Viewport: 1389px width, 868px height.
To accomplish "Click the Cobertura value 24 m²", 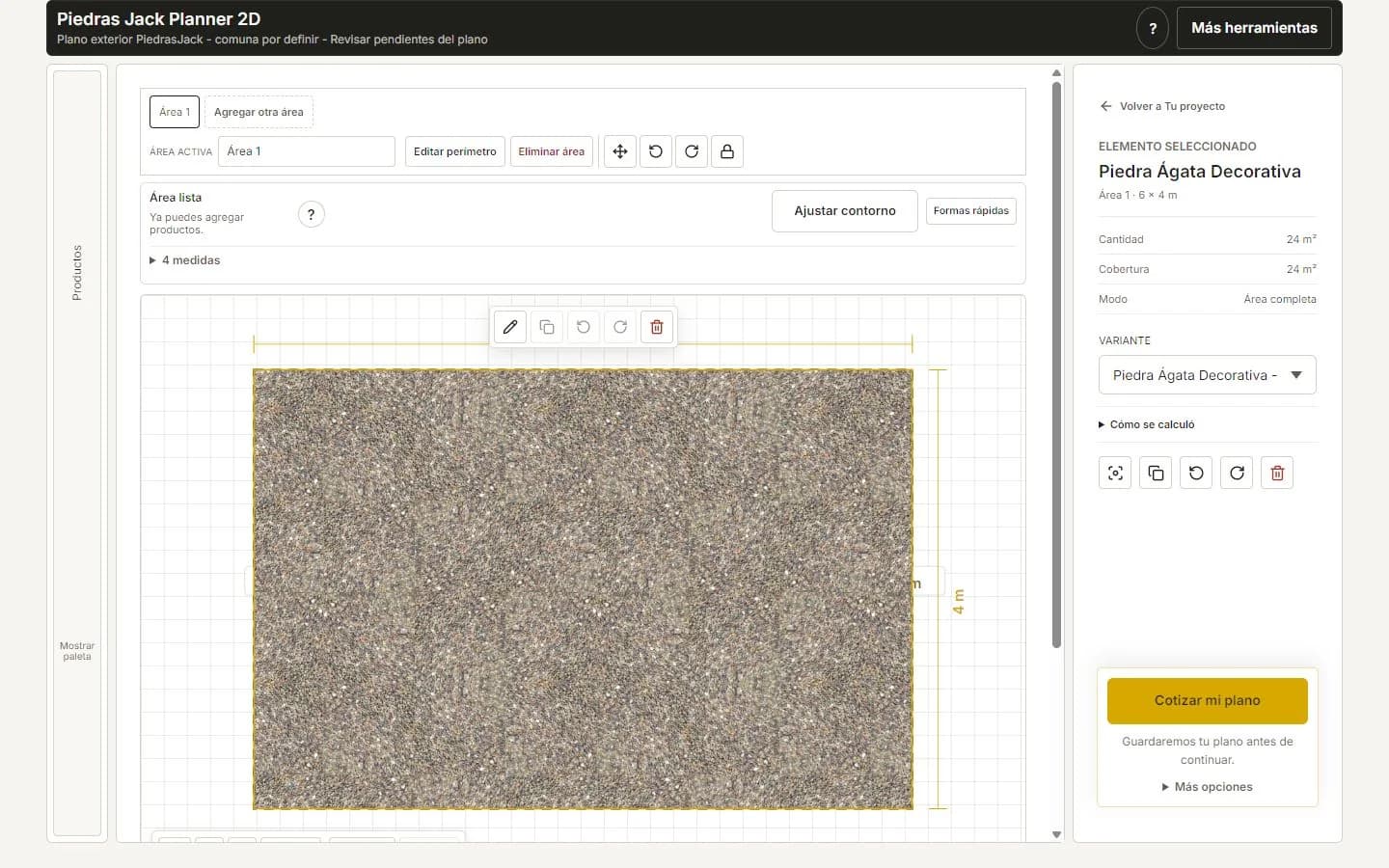I will pos(1301,269).
